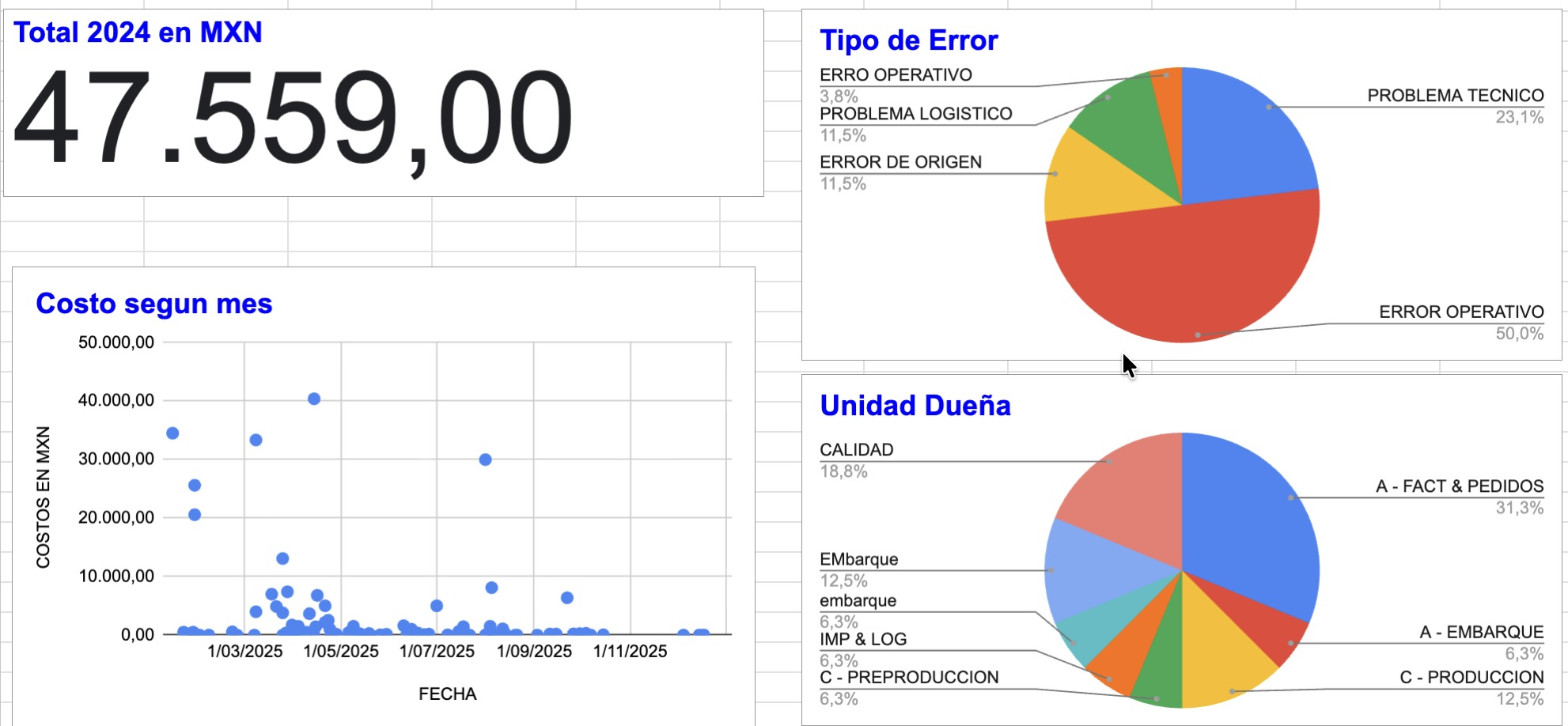Click the 'PROBLEMA TECNICO' pie label
This screenshot has height=726, width=1568.
pos(1456,96)
